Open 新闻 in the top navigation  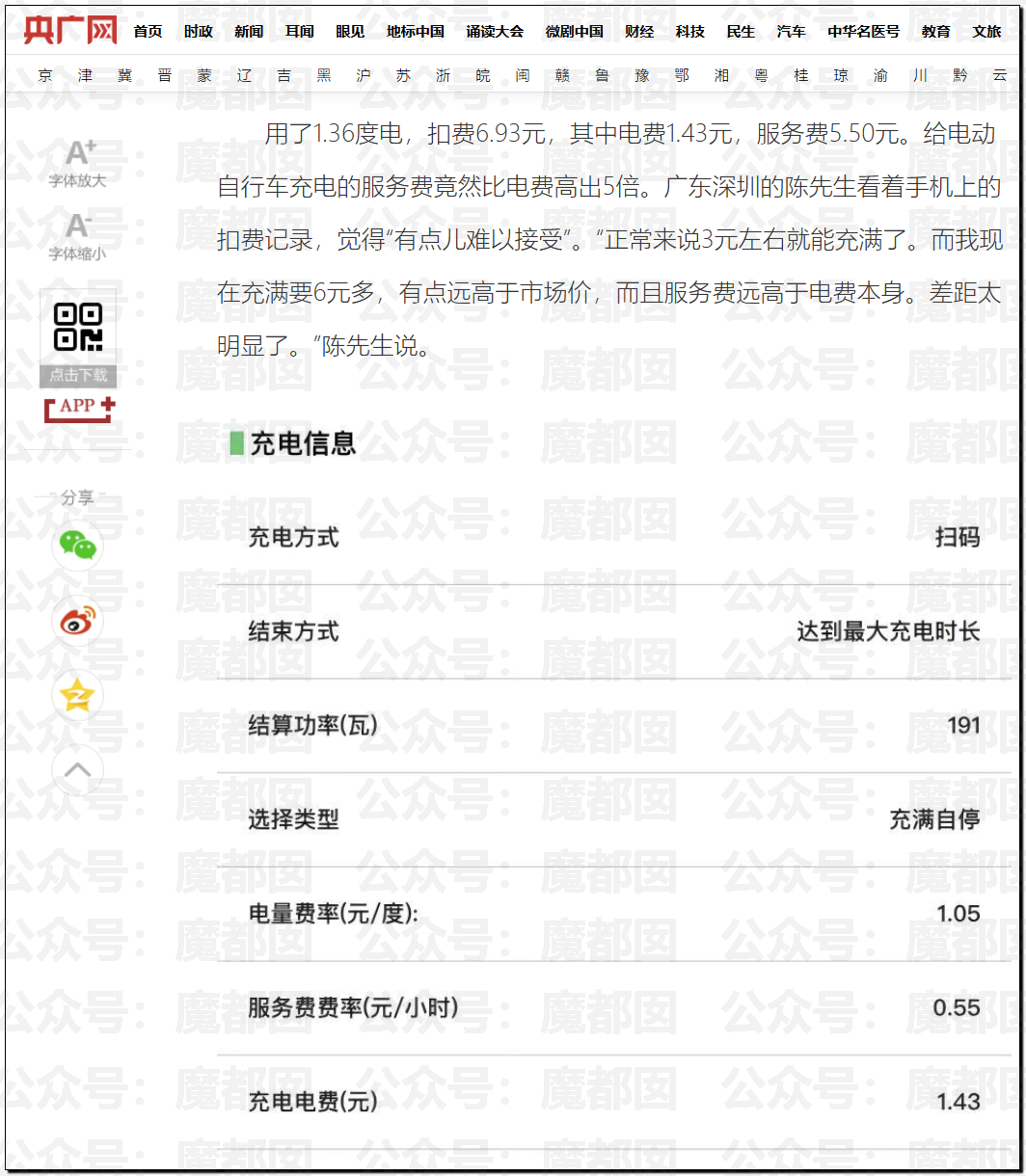pos(249,32)
